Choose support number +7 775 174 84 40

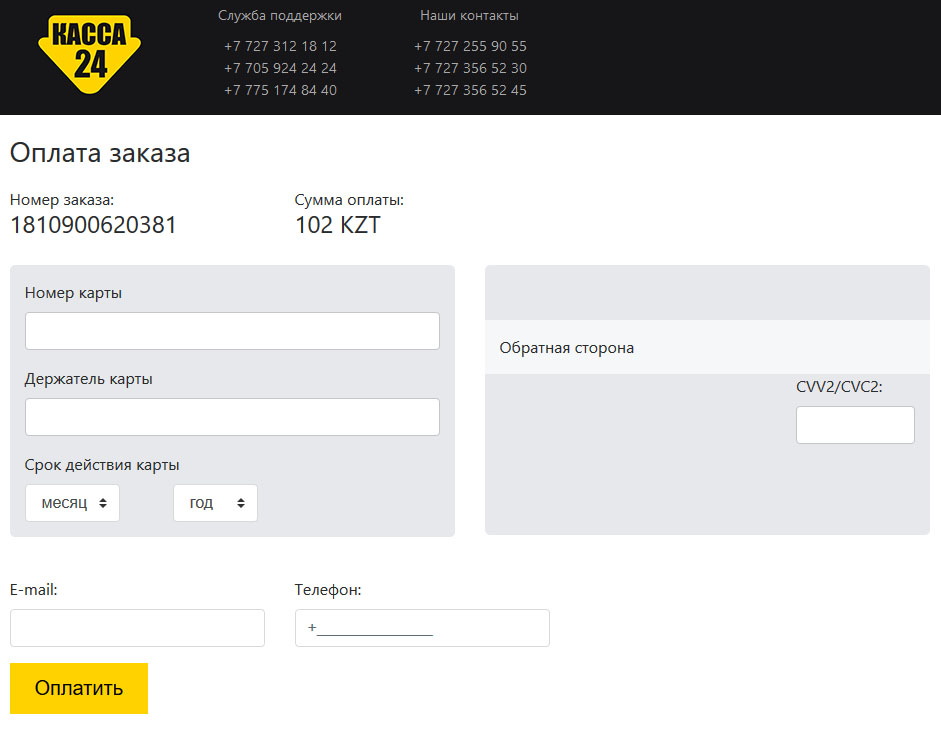pos(280,90)
